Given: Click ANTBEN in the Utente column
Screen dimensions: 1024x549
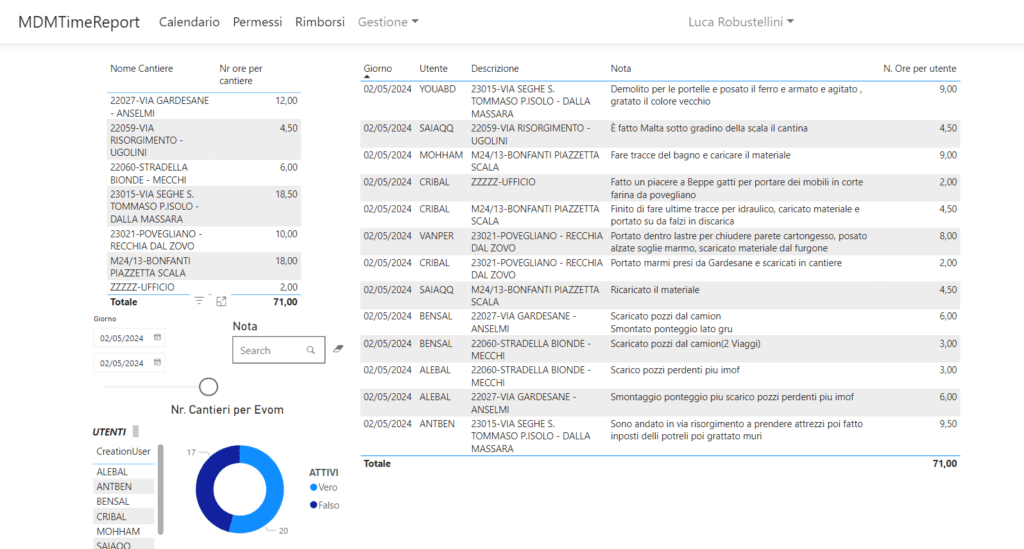Looking at the screenshot, I should point(437,424).
